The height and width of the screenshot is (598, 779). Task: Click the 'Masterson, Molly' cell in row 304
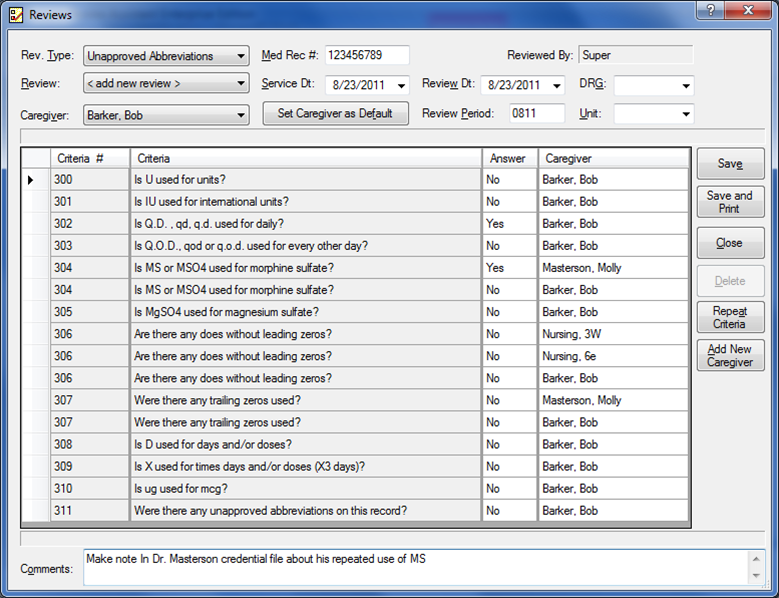click(614, 268)
